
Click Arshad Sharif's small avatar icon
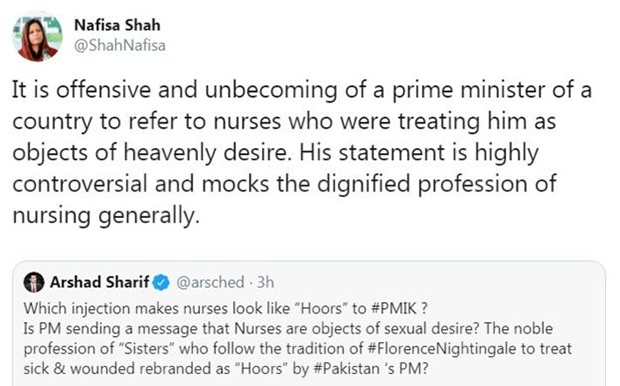coord(34,282)
